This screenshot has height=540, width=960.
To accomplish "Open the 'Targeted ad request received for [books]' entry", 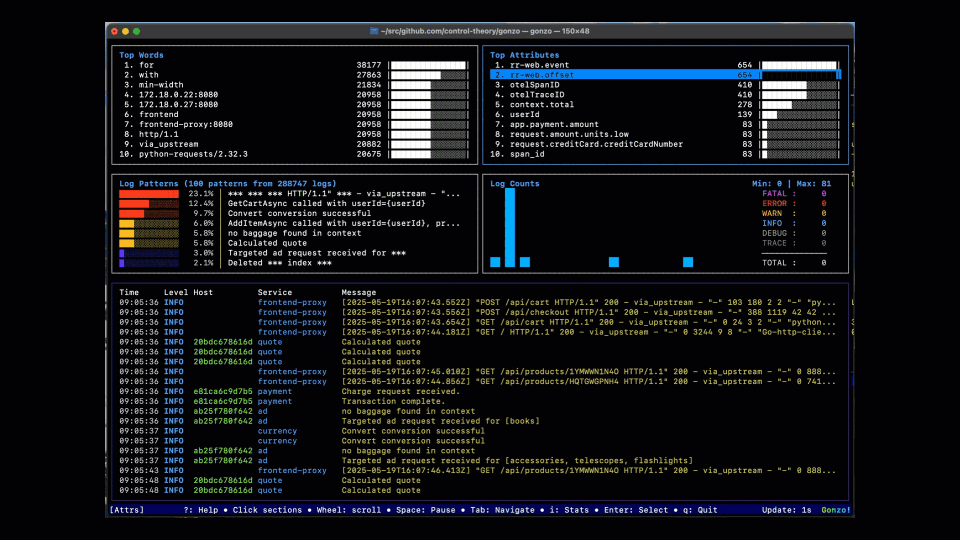I will coord(329,421).
